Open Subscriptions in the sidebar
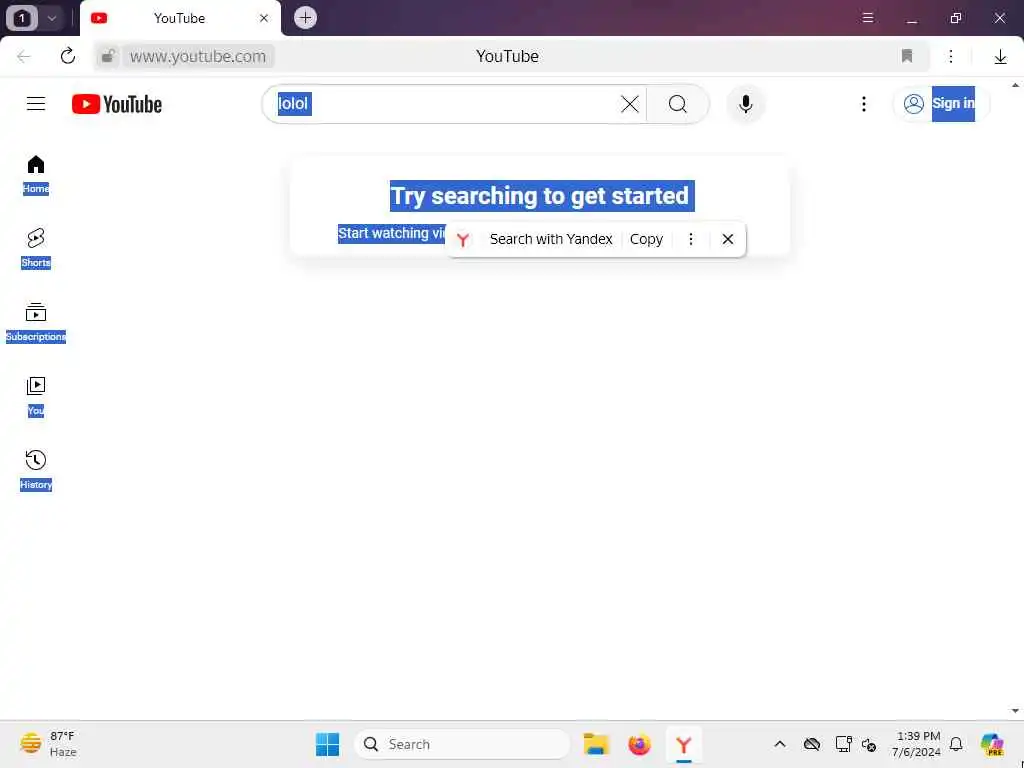1024x768 pixels. tap(36, 323)
